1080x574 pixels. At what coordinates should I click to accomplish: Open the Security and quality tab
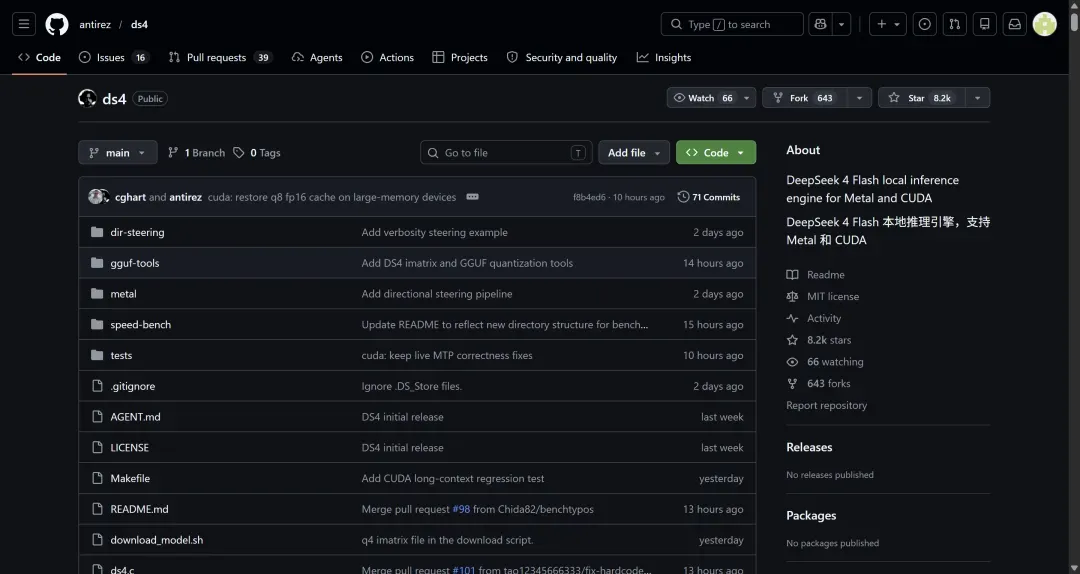pyautogui.click(x=561, y=57)
